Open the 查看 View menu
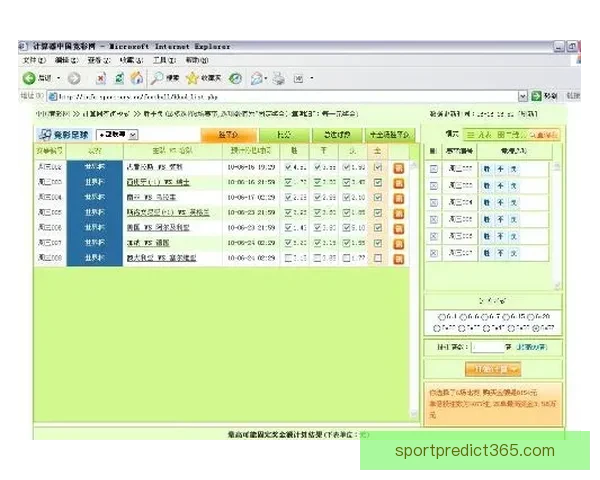600x480 pixels. (99, 60)
